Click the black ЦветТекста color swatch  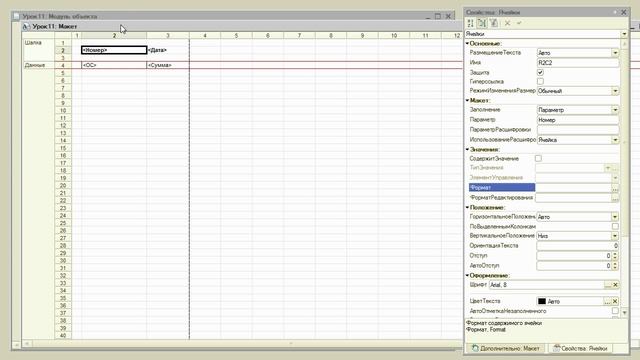point(542,301)
